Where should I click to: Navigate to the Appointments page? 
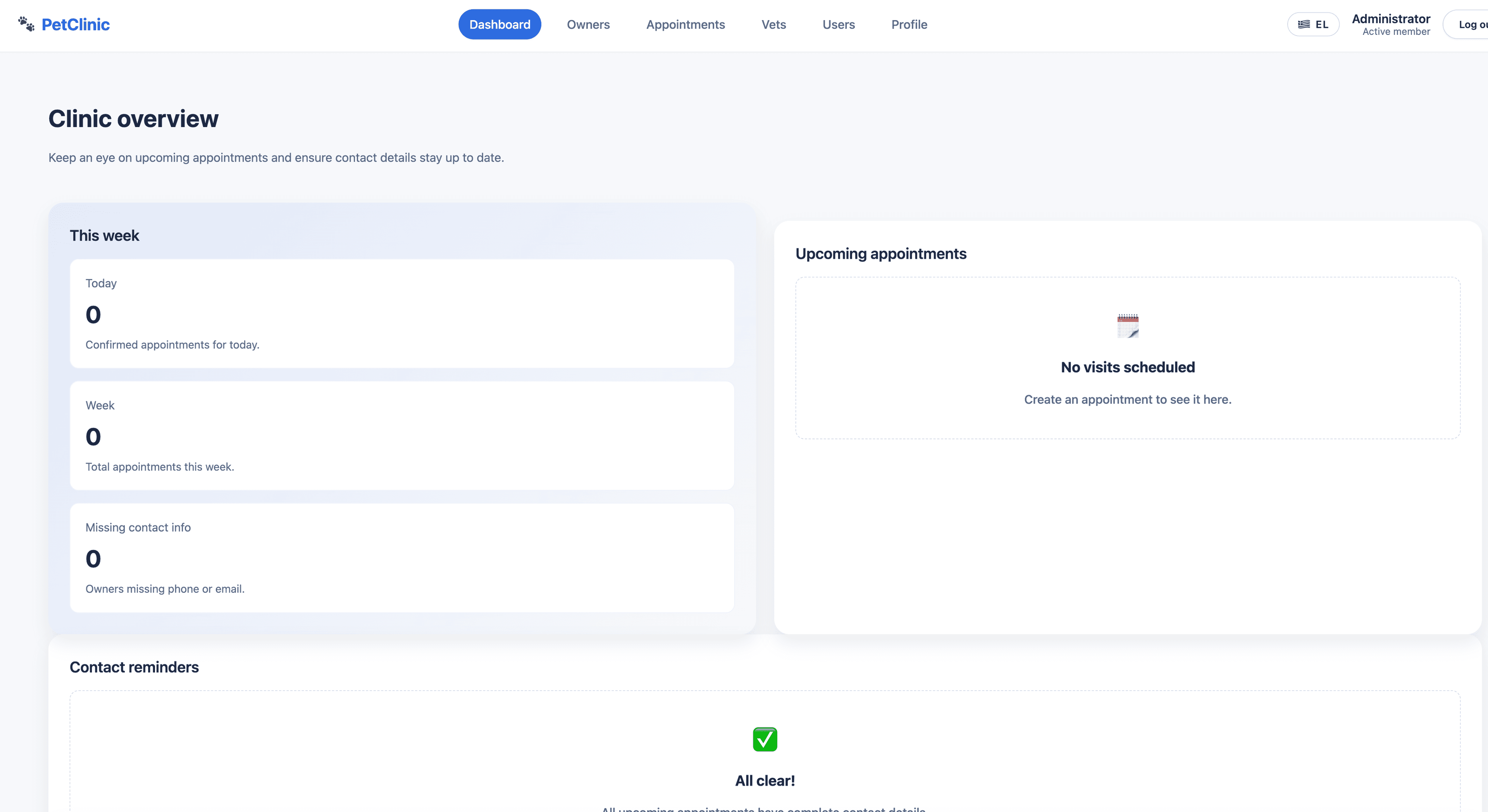pyautogui.click(x=685, y=24)
